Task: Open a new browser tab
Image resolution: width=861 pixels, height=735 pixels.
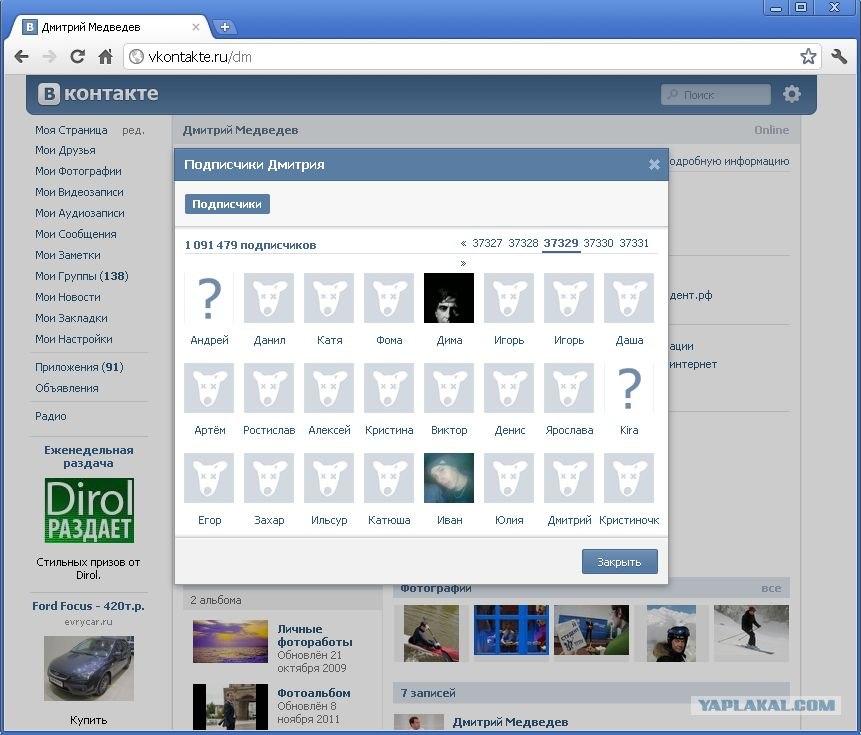Action: 225,26
